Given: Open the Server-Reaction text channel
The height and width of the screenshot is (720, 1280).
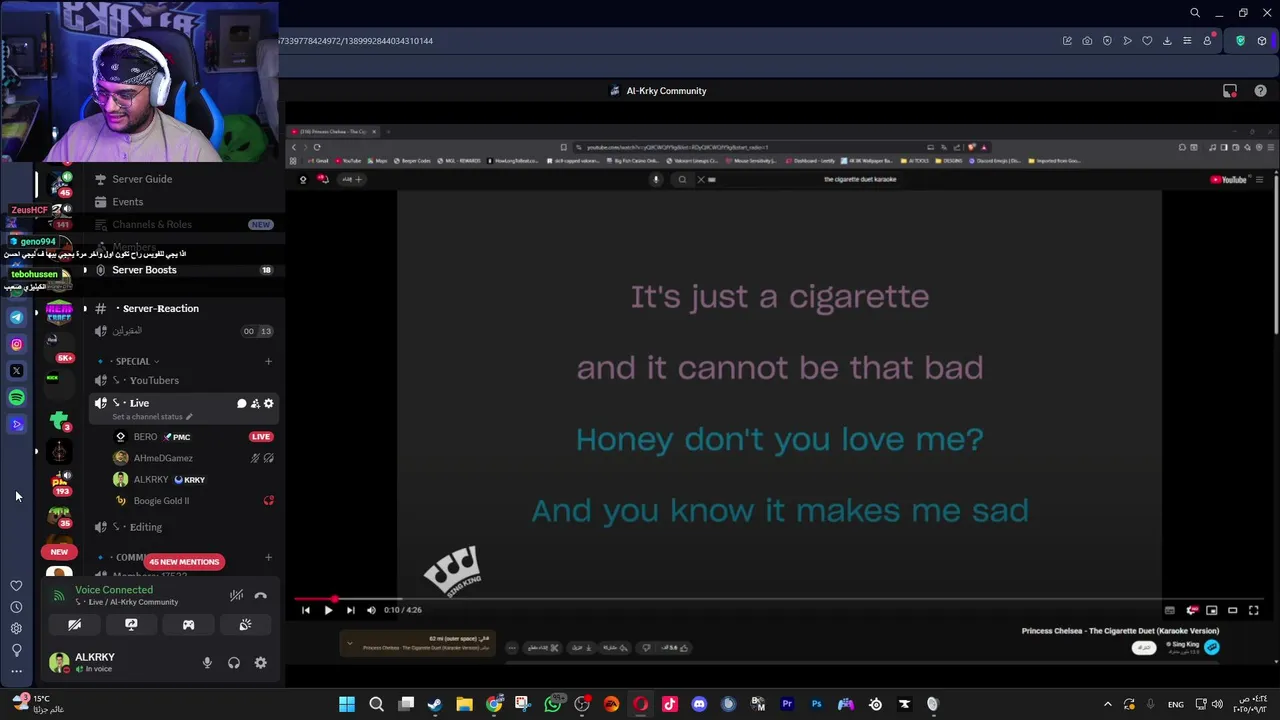Looking at the screenshot, I should click(x=160, y=309).
